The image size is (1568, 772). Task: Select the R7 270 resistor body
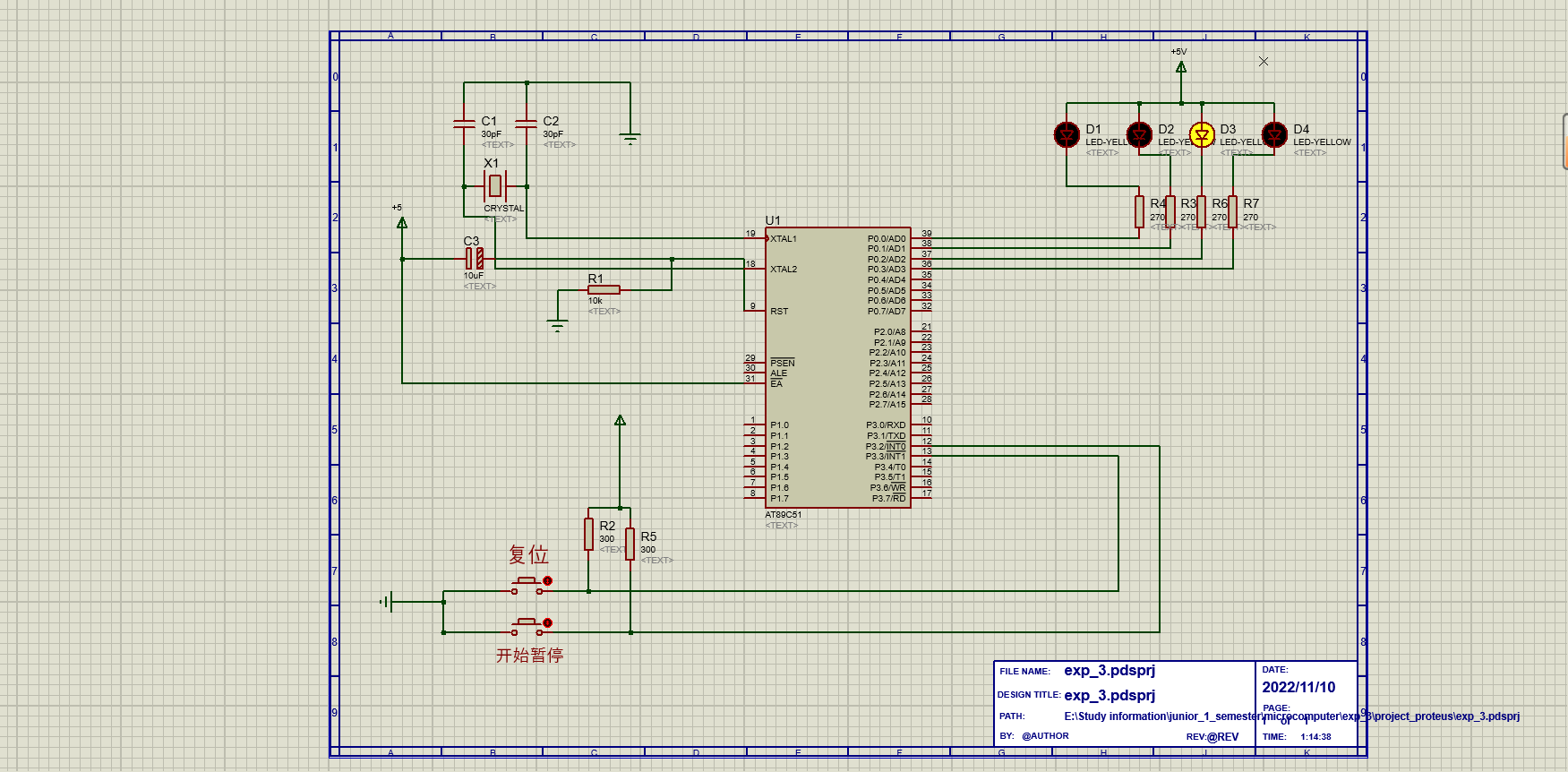click(1233, 212)
